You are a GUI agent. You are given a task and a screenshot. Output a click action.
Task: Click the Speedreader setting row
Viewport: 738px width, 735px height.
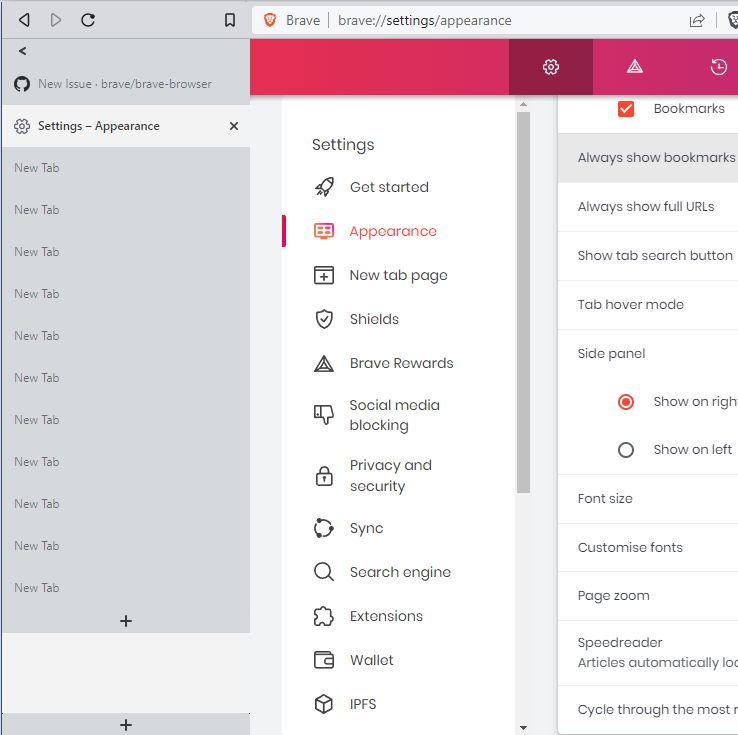tap(648, 653)
